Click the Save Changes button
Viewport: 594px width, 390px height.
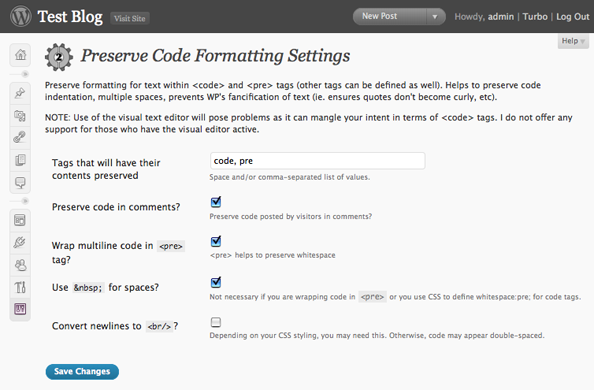coord(82,371)
